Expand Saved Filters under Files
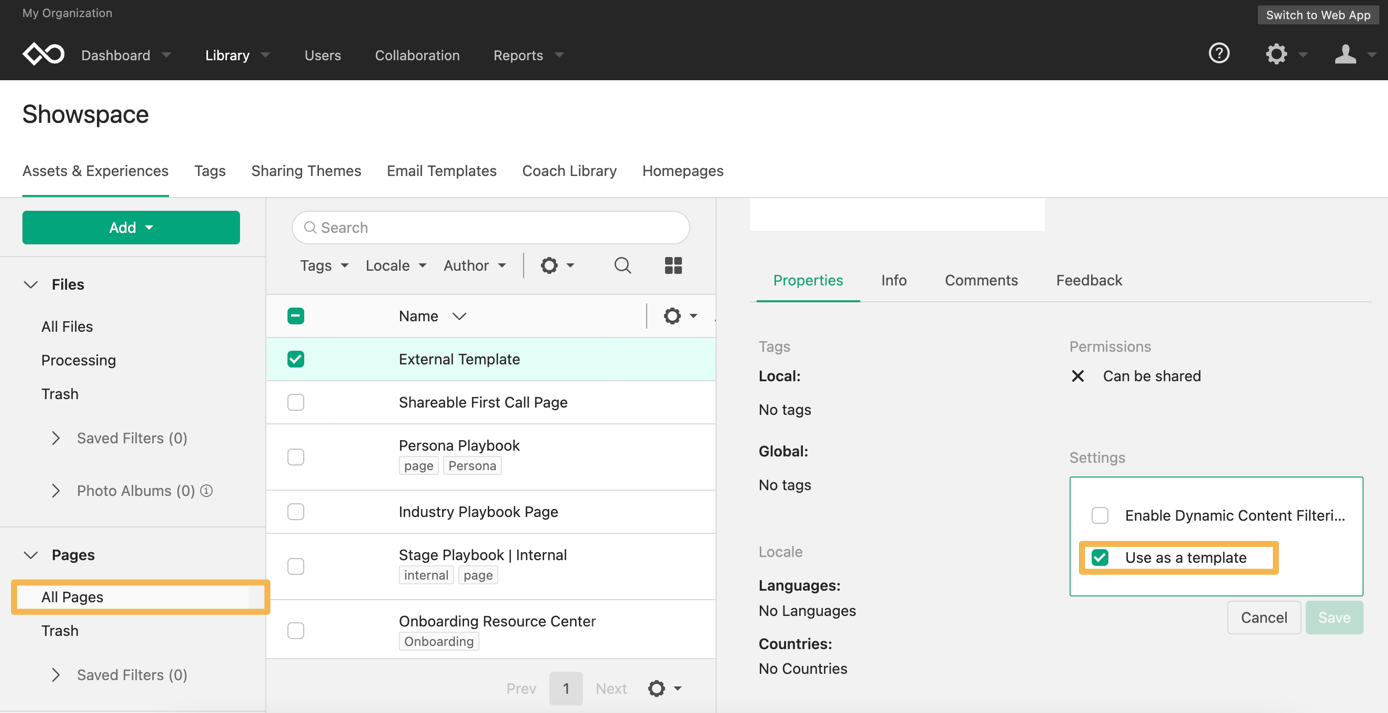The image size is (1388, 713). (x=56, y=438)
